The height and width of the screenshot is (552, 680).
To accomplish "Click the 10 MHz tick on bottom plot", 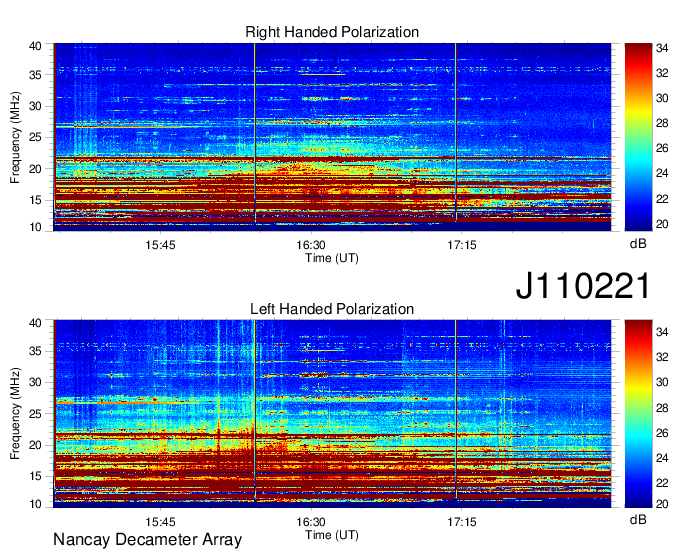I will click(35, 504).
